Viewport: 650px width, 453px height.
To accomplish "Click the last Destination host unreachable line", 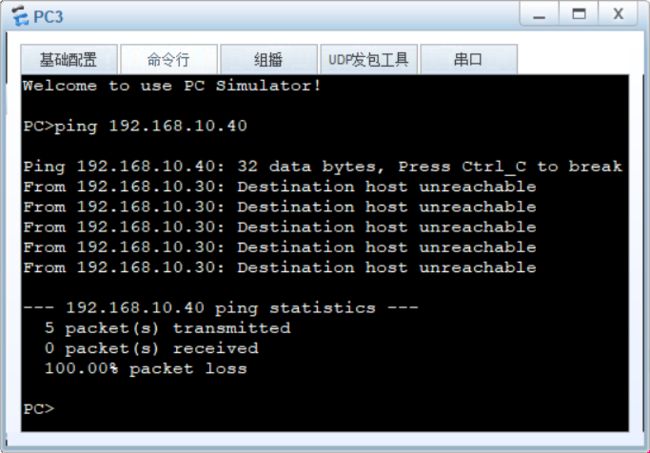I will coord(280,268).
